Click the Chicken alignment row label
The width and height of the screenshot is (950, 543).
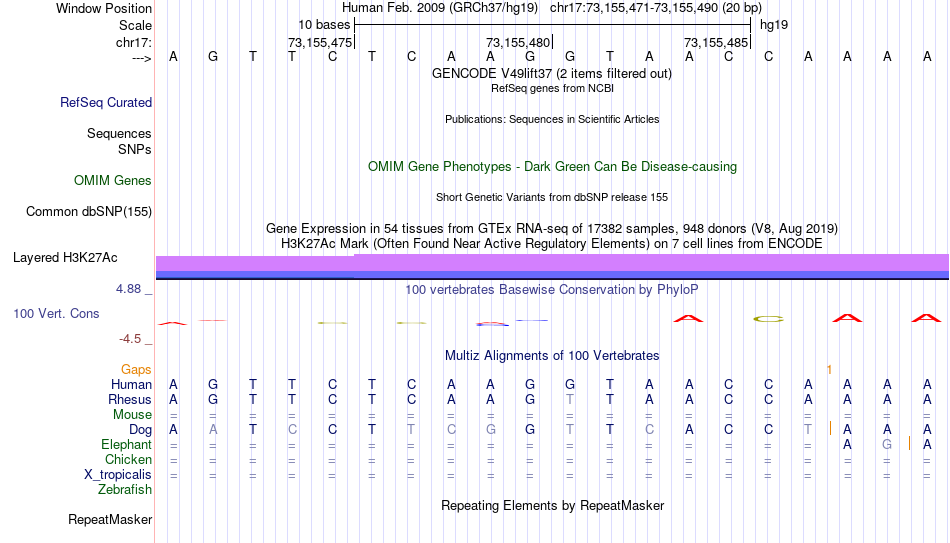(x=128, y=459)
